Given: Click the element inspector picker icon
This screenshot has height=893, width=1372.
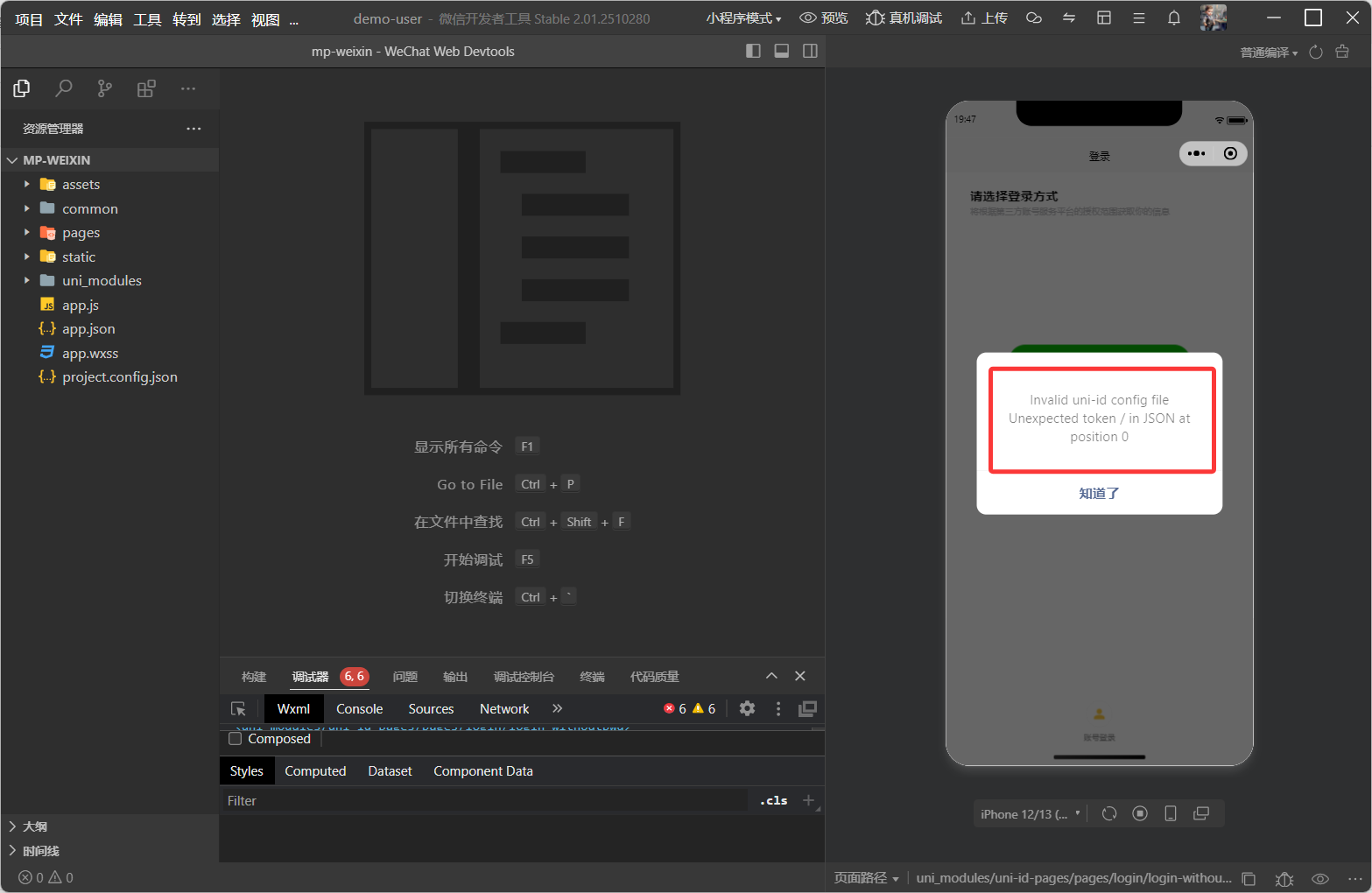Looking at the screenshot, I should (238, 709).
